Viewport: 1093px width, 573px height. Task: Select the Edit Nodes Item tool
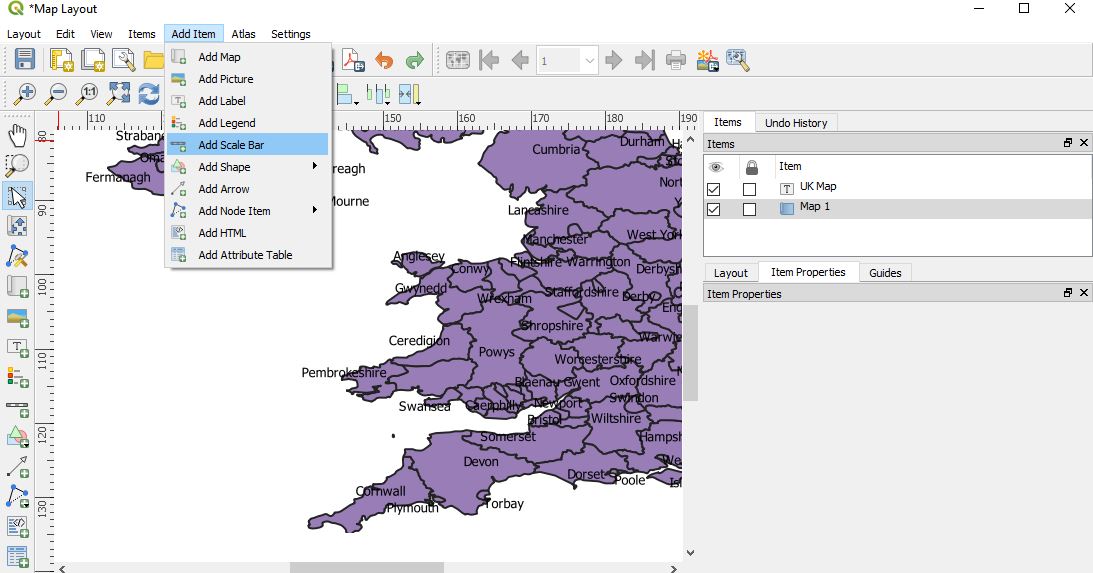point(17,256)
